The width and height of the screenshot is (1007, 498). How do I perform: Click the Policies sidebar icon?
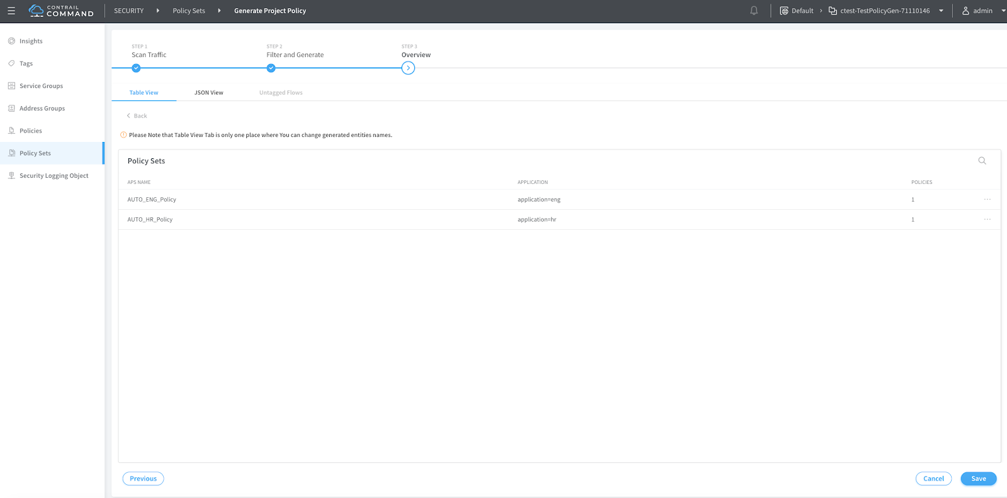11,131
